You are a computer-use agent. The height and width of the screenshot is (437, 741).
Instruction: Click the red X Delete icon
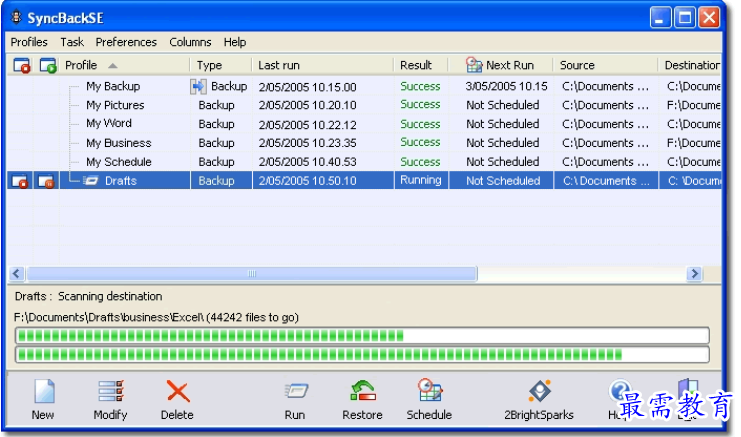pos(178,392)
